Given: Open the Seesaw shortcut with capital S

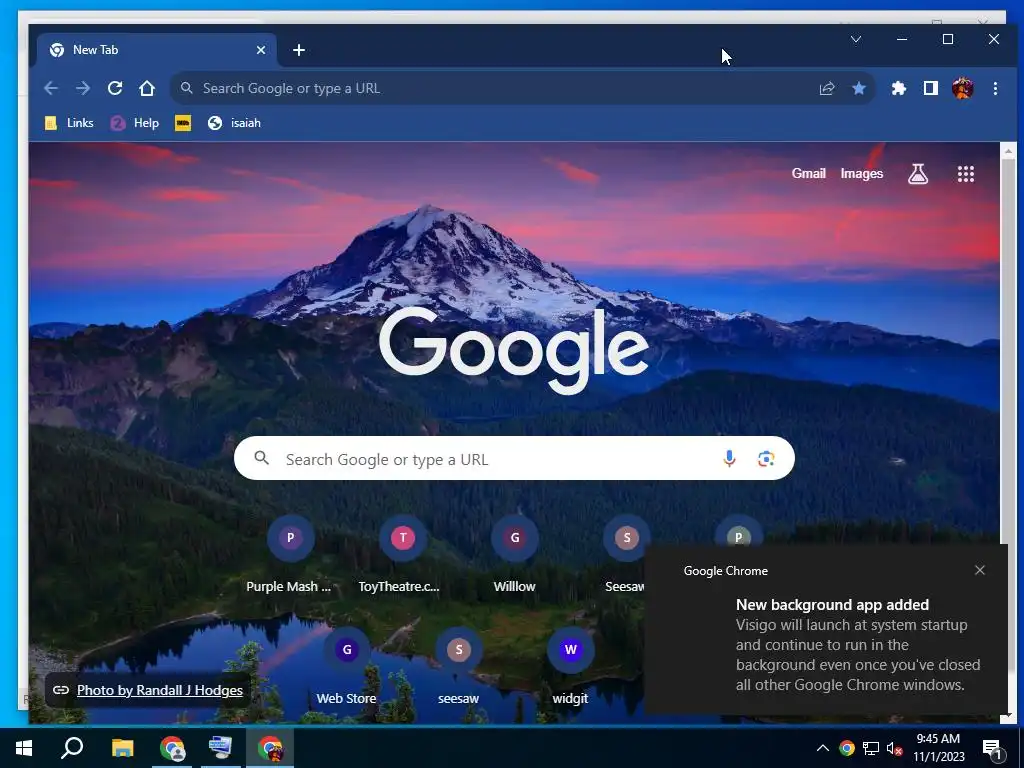Looking at the screenshot, I should click(625, 554).
